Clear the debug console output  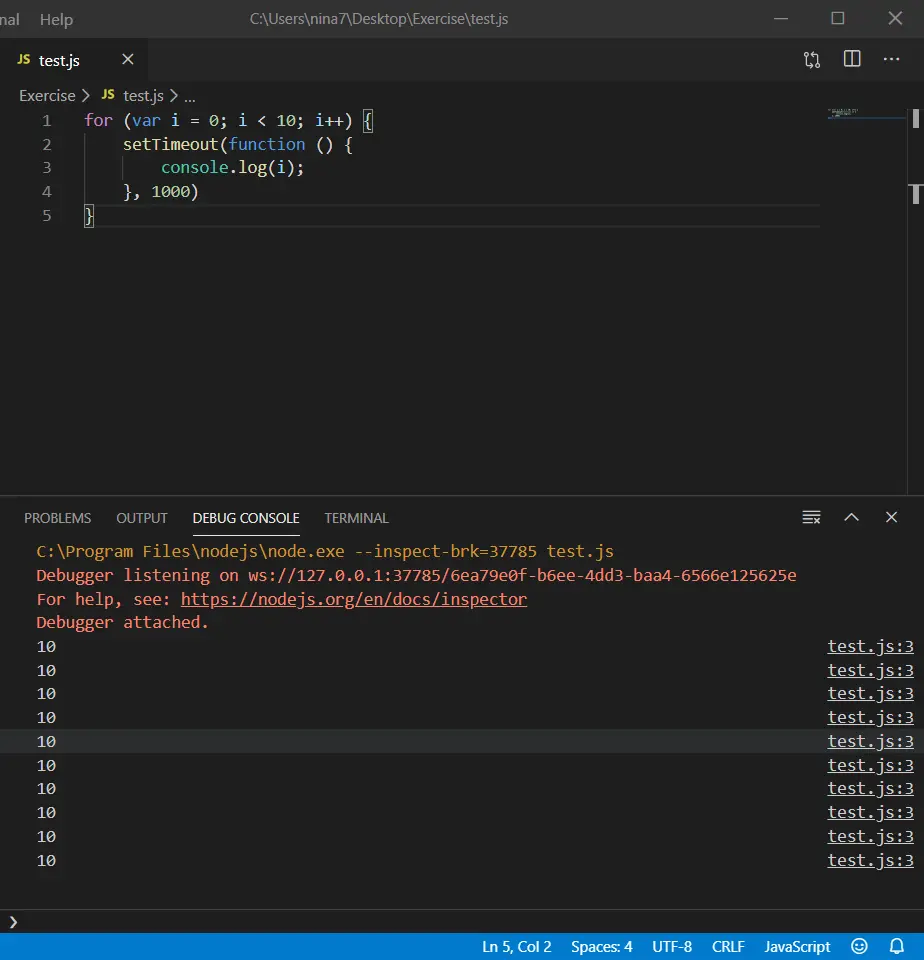tap(811, 518)
